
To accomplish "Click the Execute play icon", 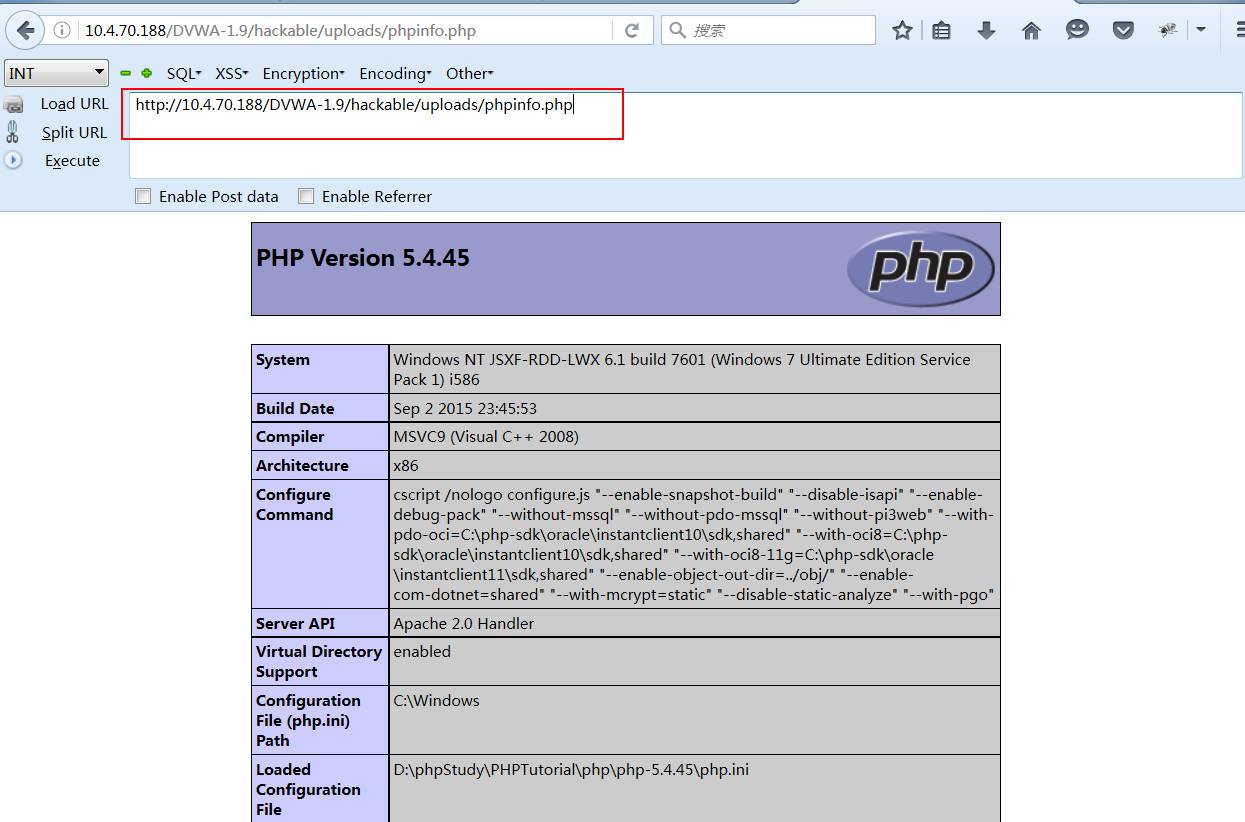I will [13, 160].
